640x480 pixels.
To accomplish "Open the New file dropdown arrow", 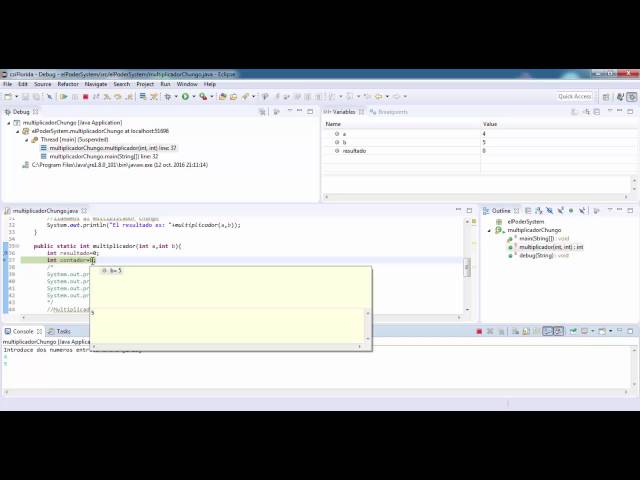I will click(x=17, y=97).
